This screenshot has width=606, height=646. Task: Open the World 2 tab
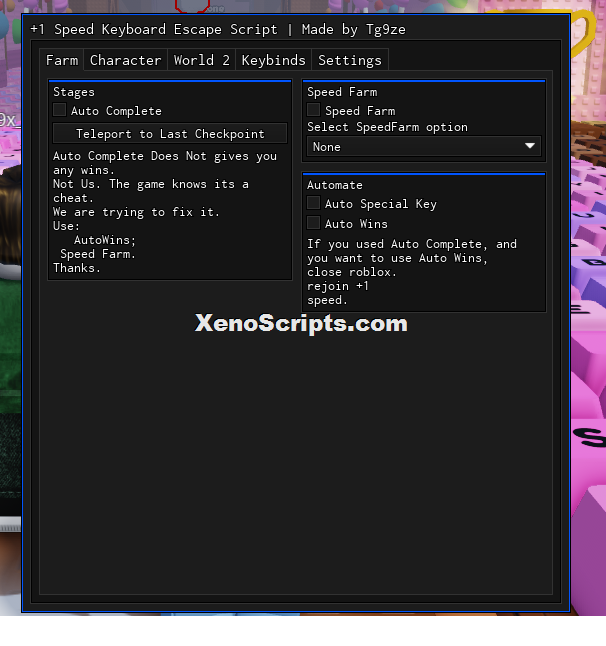[201, 60]
